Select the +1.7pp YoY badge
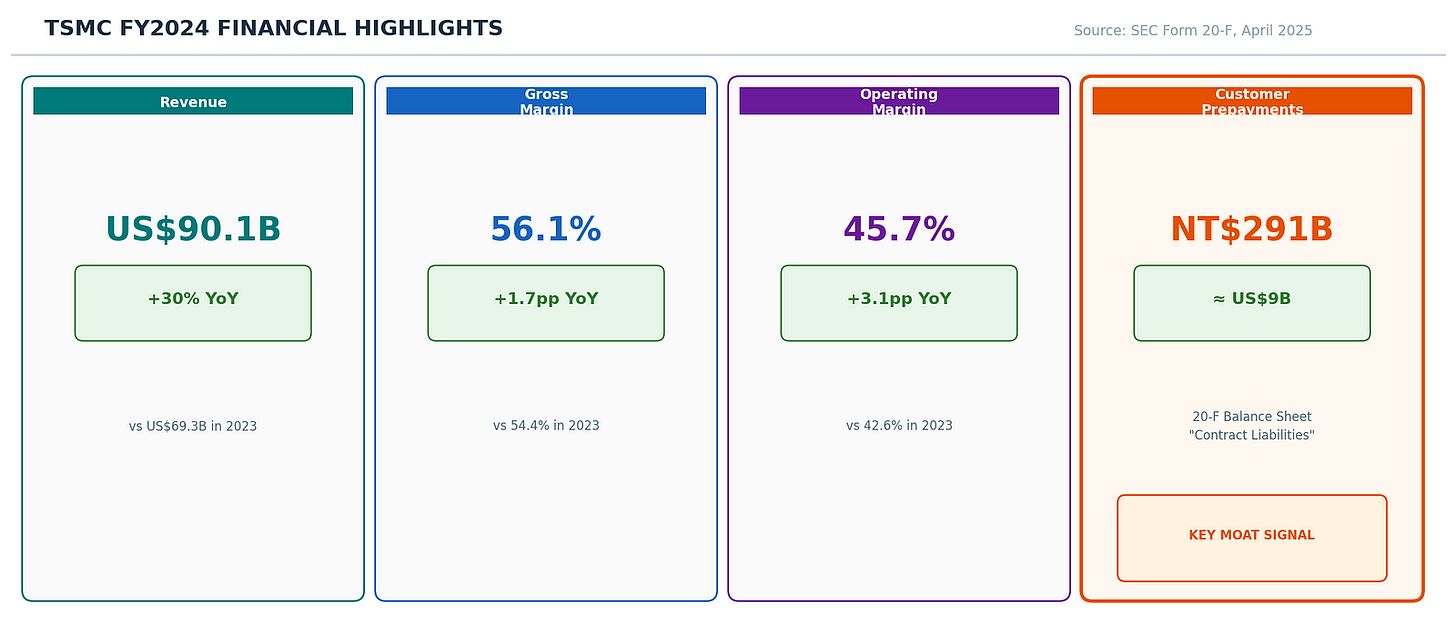The image size is (1456, 623). point(546,303)
